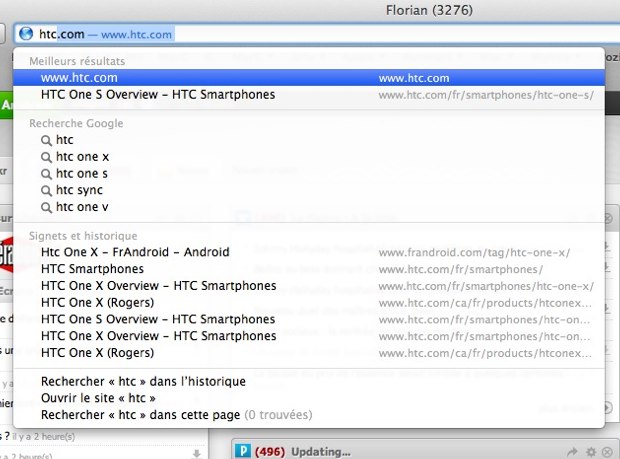
Task: Click magnifier icon beside 'htc sync'
Action: (x=46, y=191)
